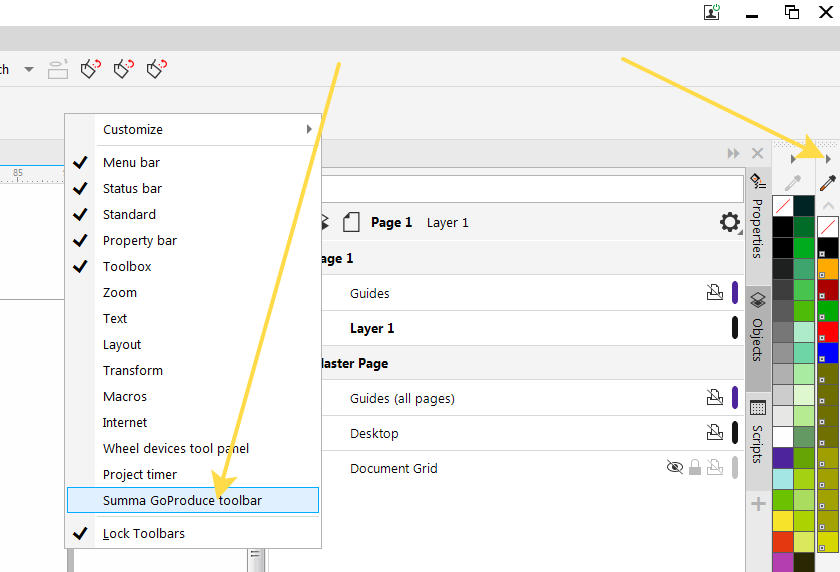Enable the Transform toolbar
840x572 pixels.
tap(193, 370)
